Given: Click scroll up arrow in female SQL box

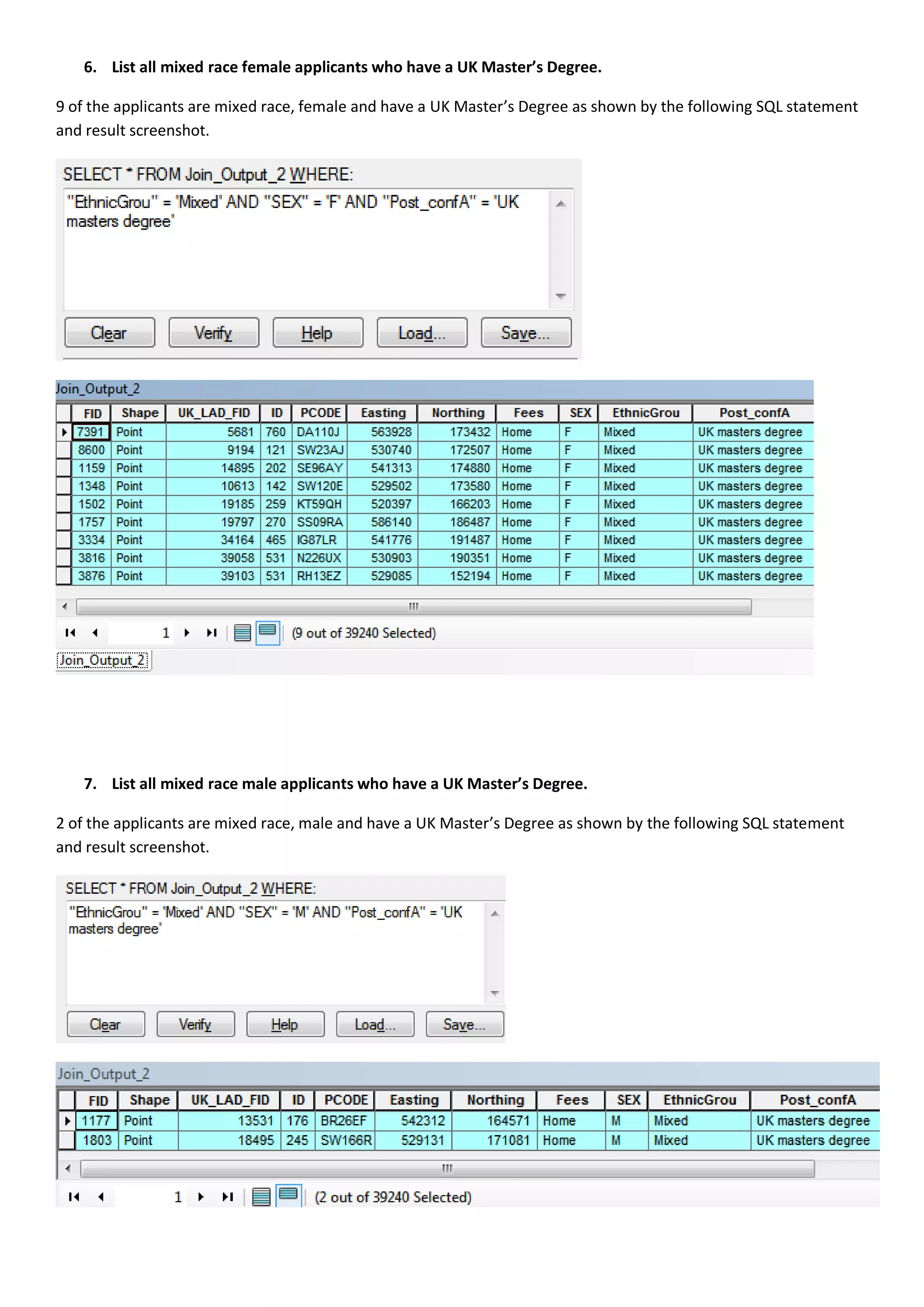Looking at the screenshot, I should click(x=561, y=204).
